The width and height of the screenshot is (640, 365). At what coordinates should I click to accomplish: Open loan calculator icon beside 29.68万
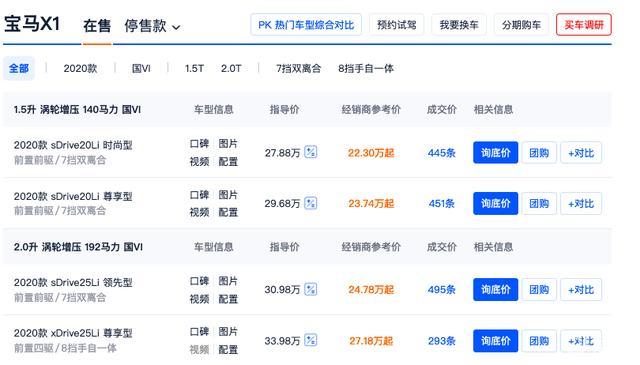point(311,203)
